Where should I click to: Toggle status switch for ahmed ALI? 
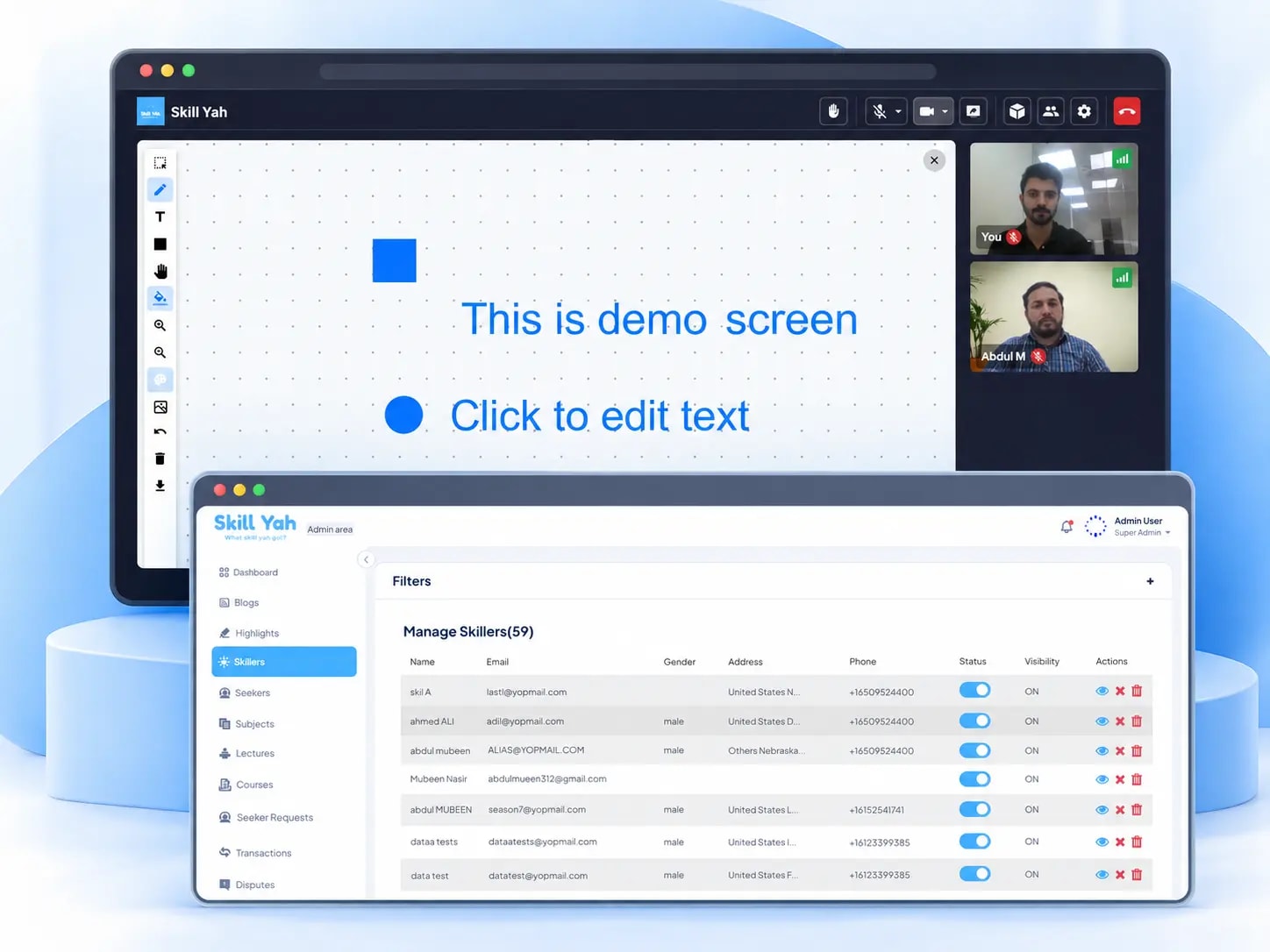[x=974, y=721]
